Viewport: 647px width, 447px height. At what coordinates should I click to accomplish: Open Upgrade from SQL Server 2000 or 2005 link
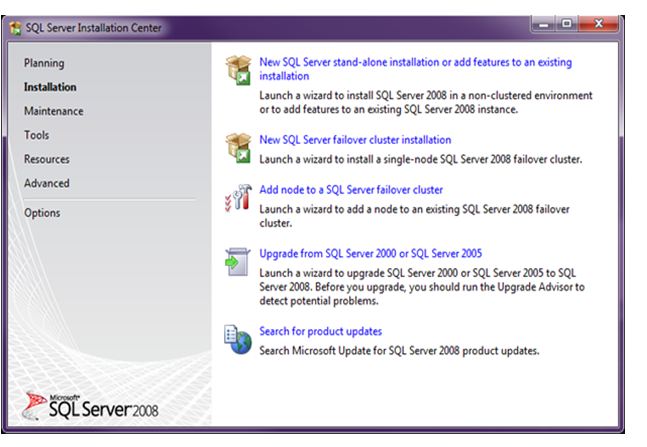pyautogui.click(x=371, y=253)
